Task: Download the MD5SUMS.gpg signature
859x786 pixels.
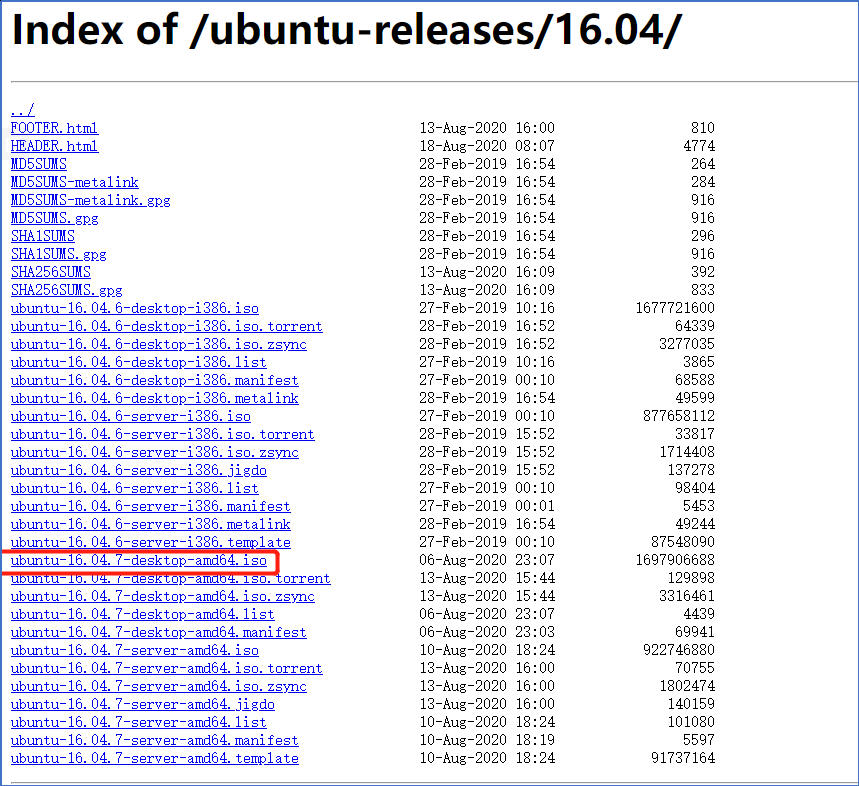Action: [54, 217]
